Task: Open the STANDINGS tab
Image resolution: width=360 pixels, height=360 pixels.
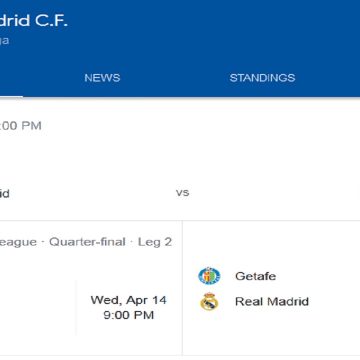Action: click(262, 78)
